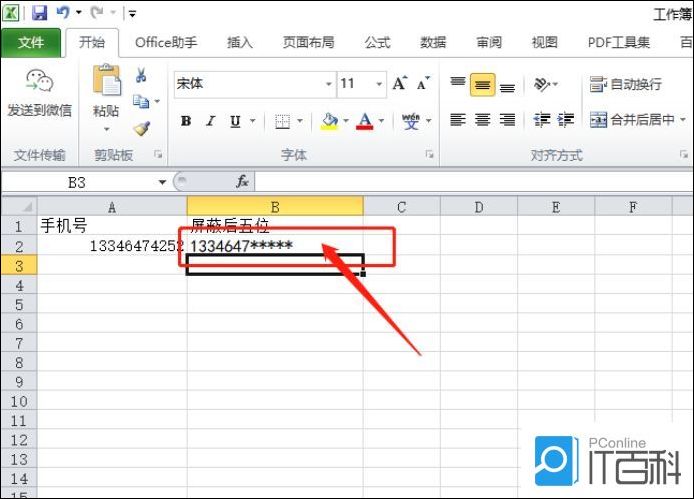This screenshot has height=499, width=694.
Task: Toggle Bold formatting
Action: [x=186, y=121]
